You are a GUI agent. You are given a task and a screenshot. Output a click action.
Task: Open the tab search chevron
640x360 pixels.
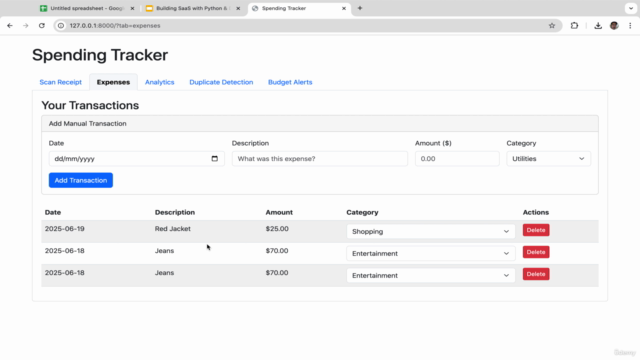click(x=631, y=8)
